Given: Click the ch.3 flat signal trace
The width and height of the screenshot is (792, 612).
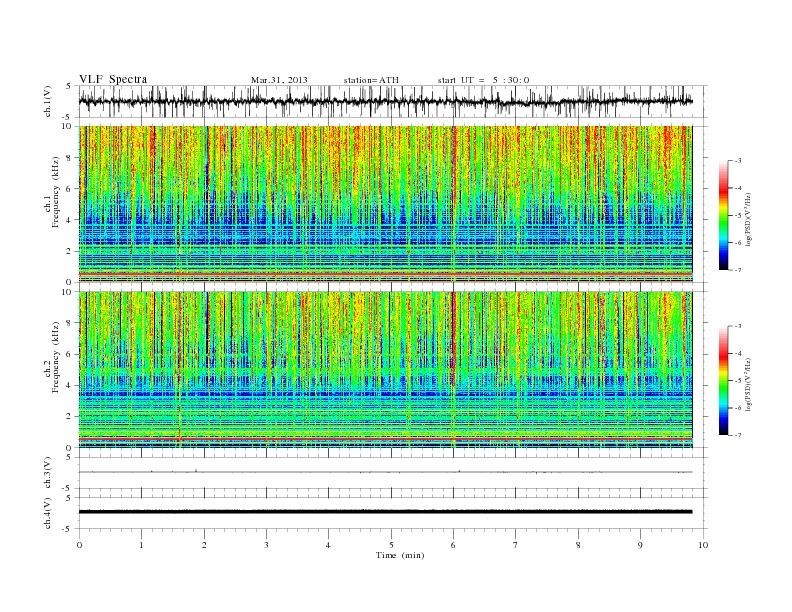Looking at the screenshot, I should [385, 472].
